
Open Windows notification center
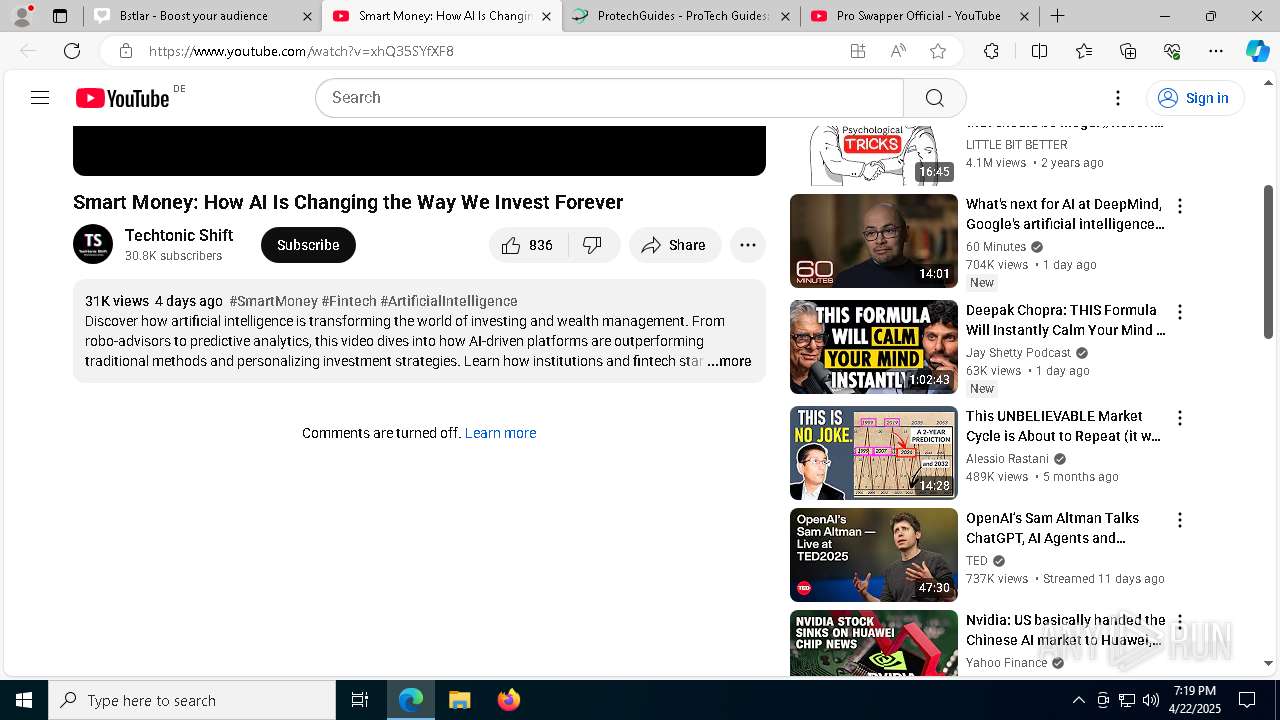[x=1247, y=700]
